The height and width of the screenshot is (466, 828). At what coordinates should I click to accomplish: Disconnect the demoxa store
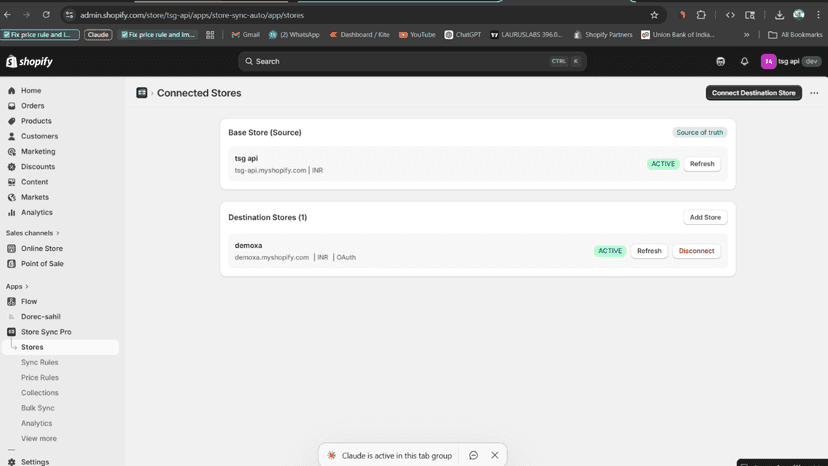696,251
